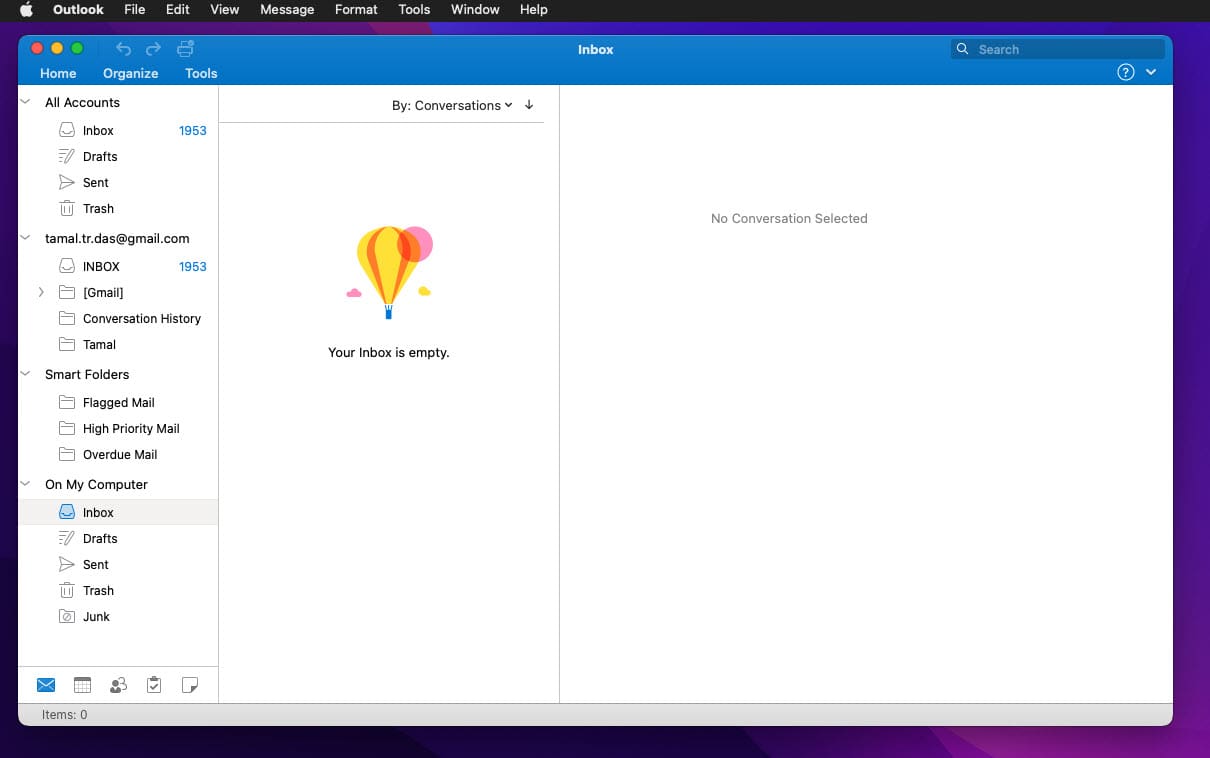Click the Redo arrow

click(152, 47)
